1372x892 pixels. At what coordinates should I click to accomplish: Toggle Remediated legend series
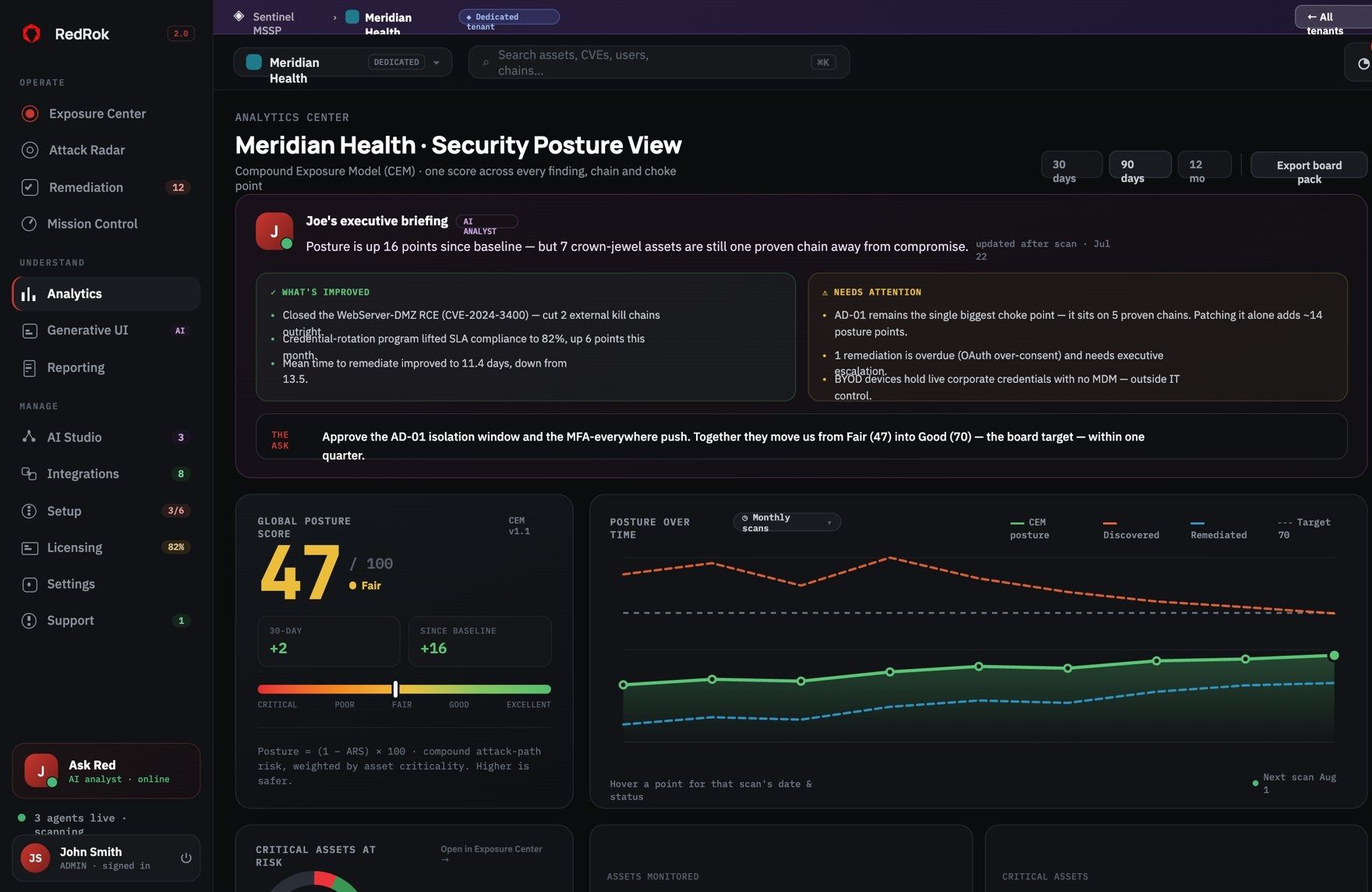coord(1218,529)
